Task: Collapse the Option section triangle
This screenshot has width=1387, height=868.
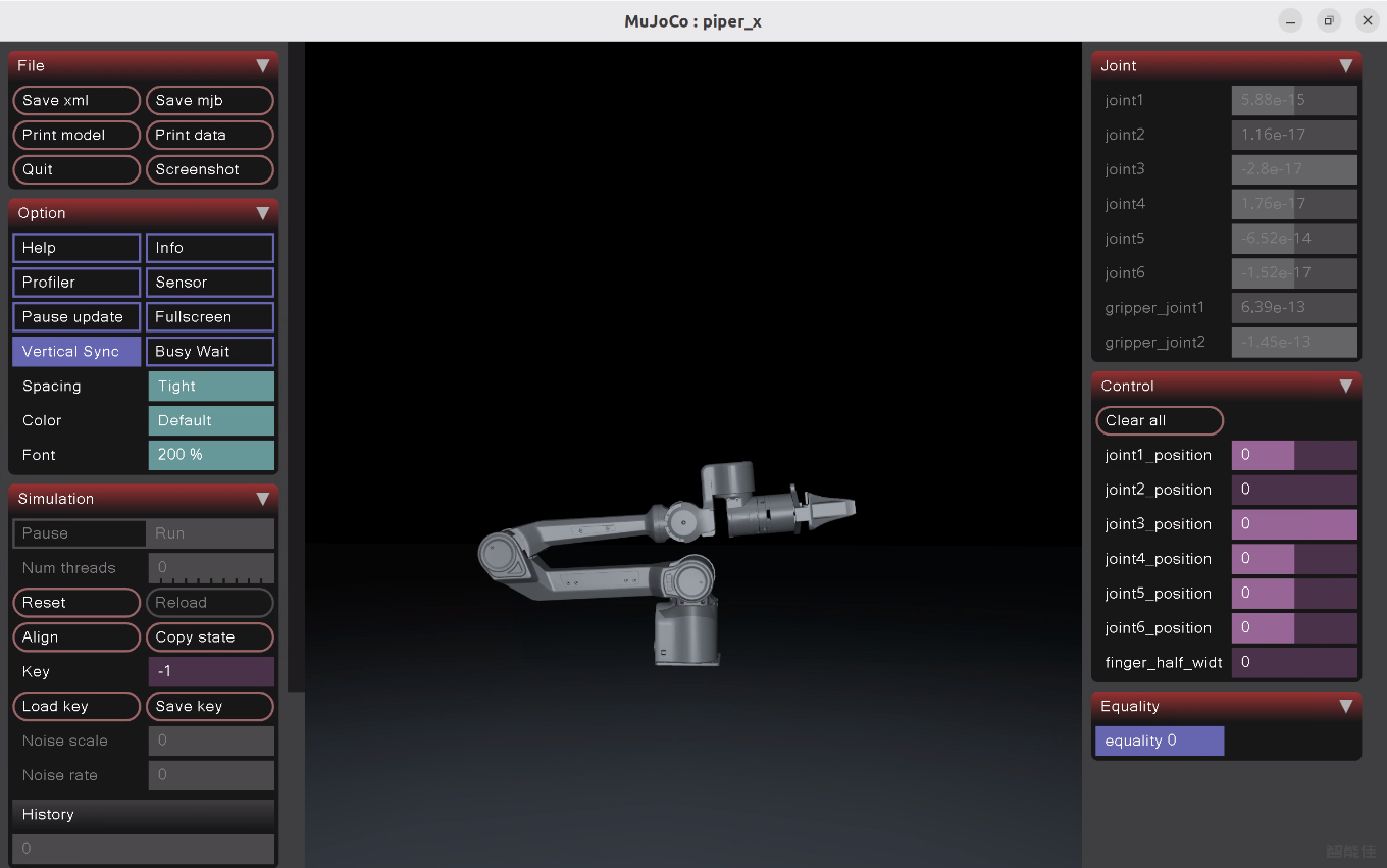Action: point(263,214)
